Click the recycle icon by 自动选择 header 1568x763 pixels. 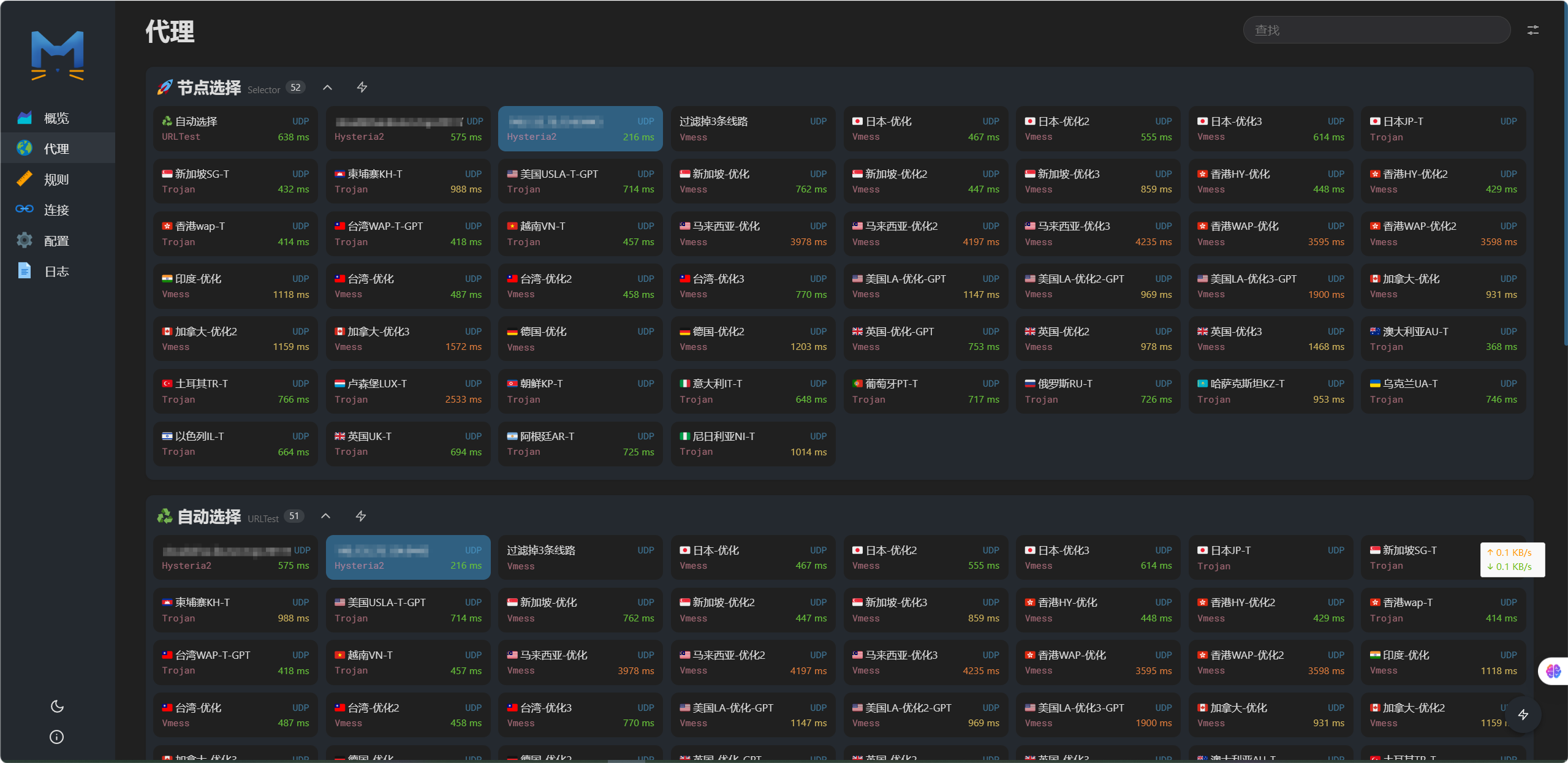point(164,517)
